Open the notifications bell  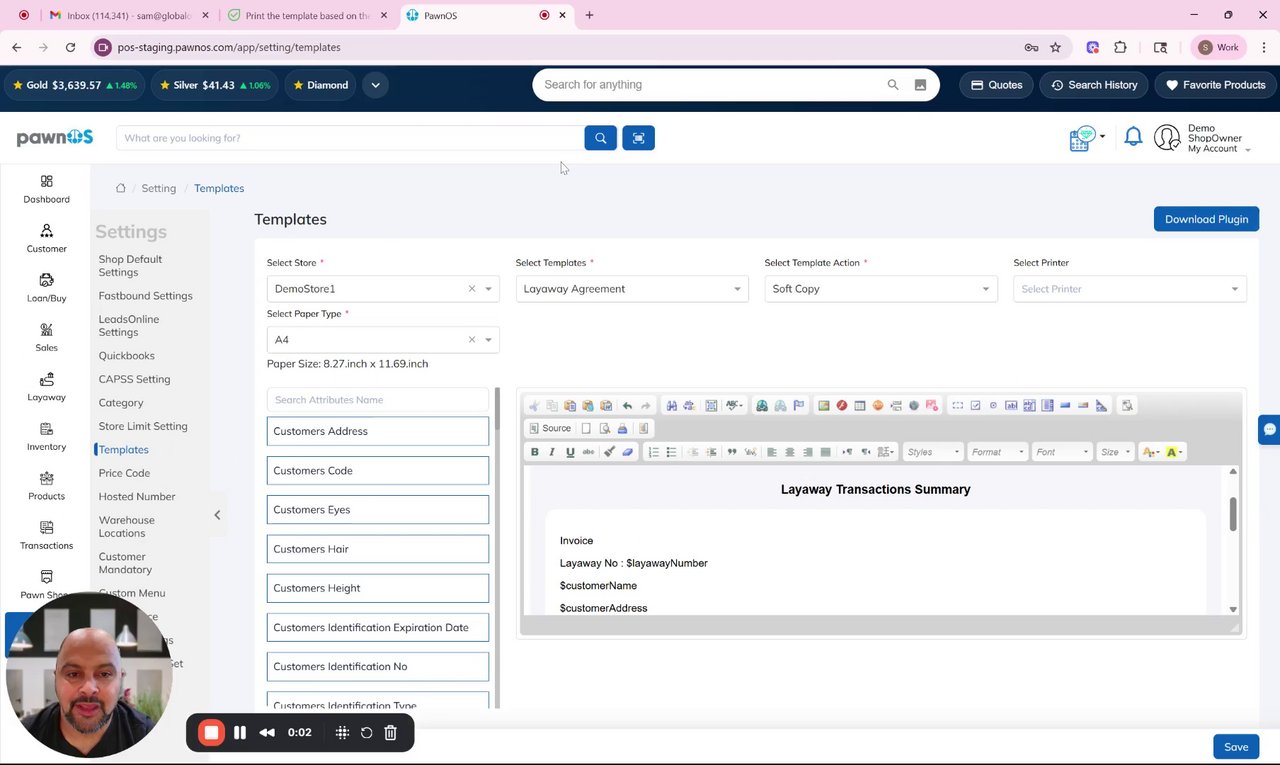[1133, 137]
